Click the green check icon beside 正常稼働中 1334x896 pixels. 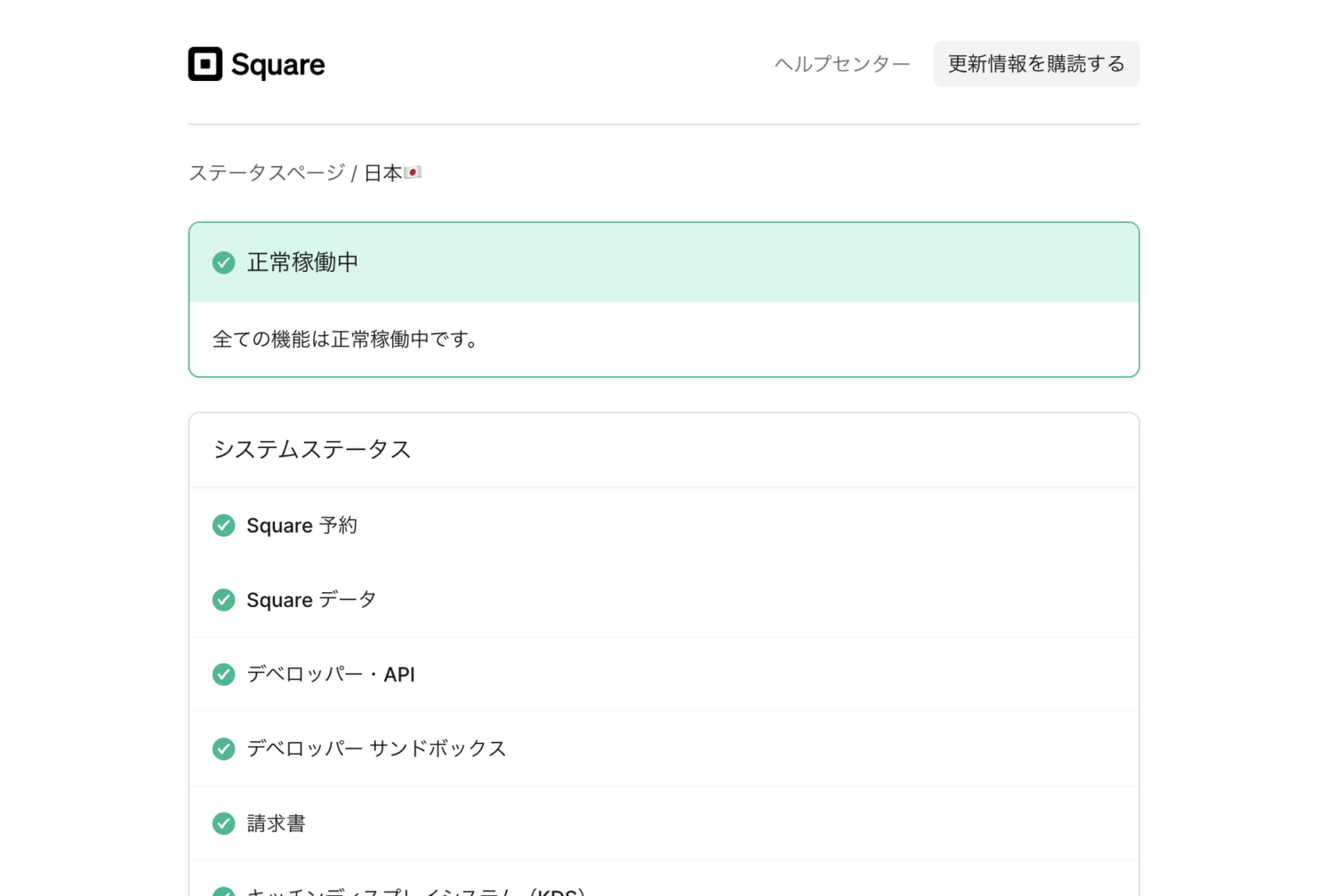[223, 262]
